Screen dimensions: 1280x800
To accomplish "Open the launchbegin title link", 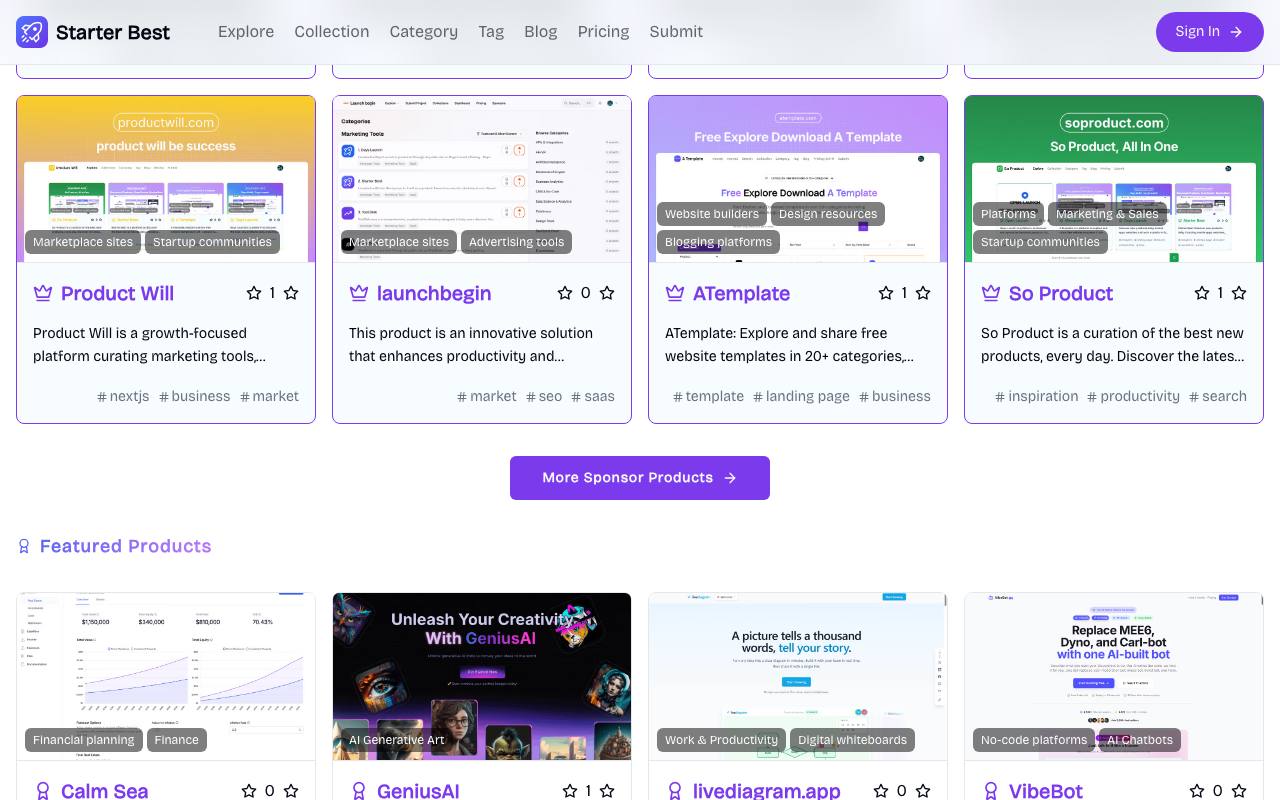I will (434, 293).
